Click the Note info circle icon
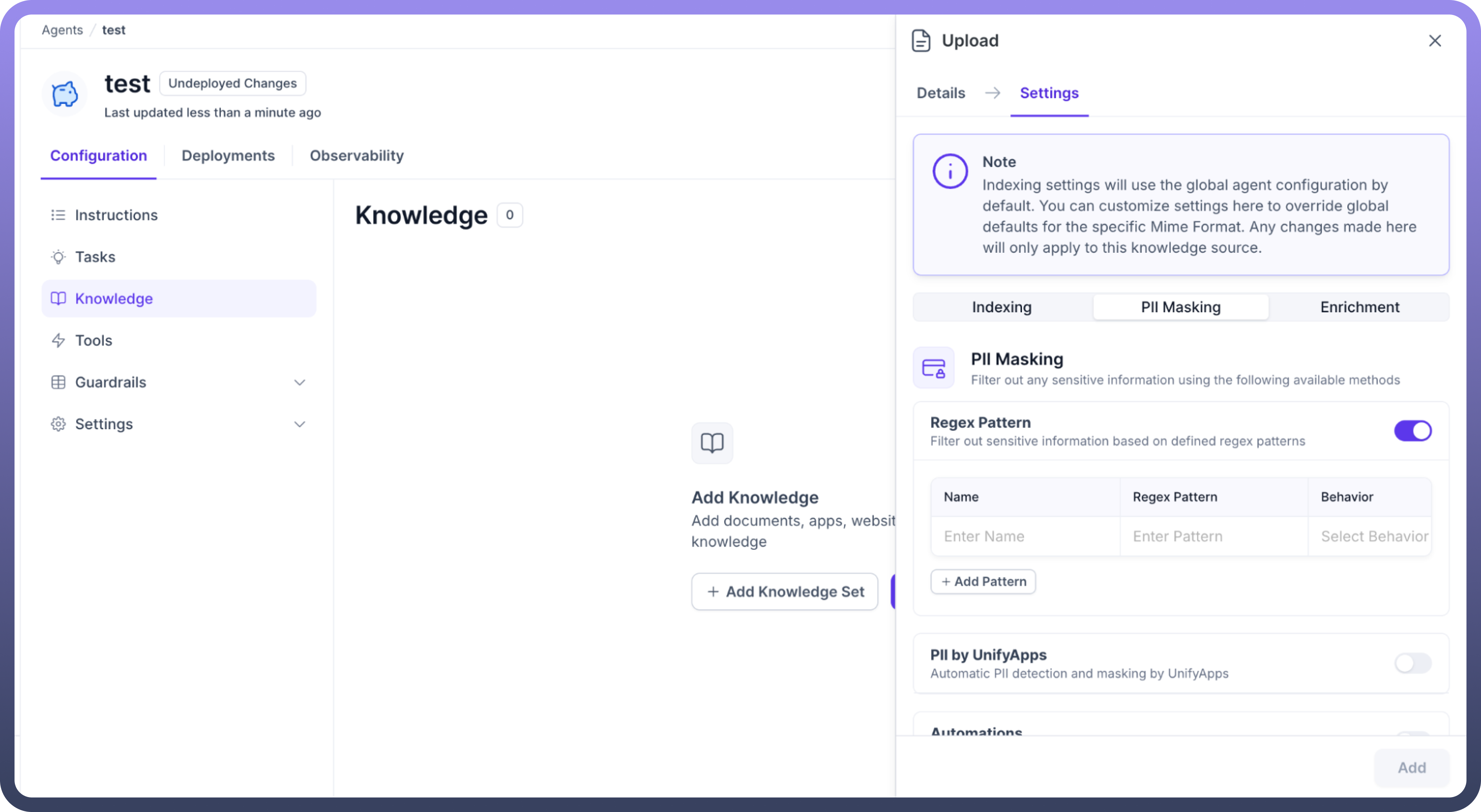 [950, 171]
